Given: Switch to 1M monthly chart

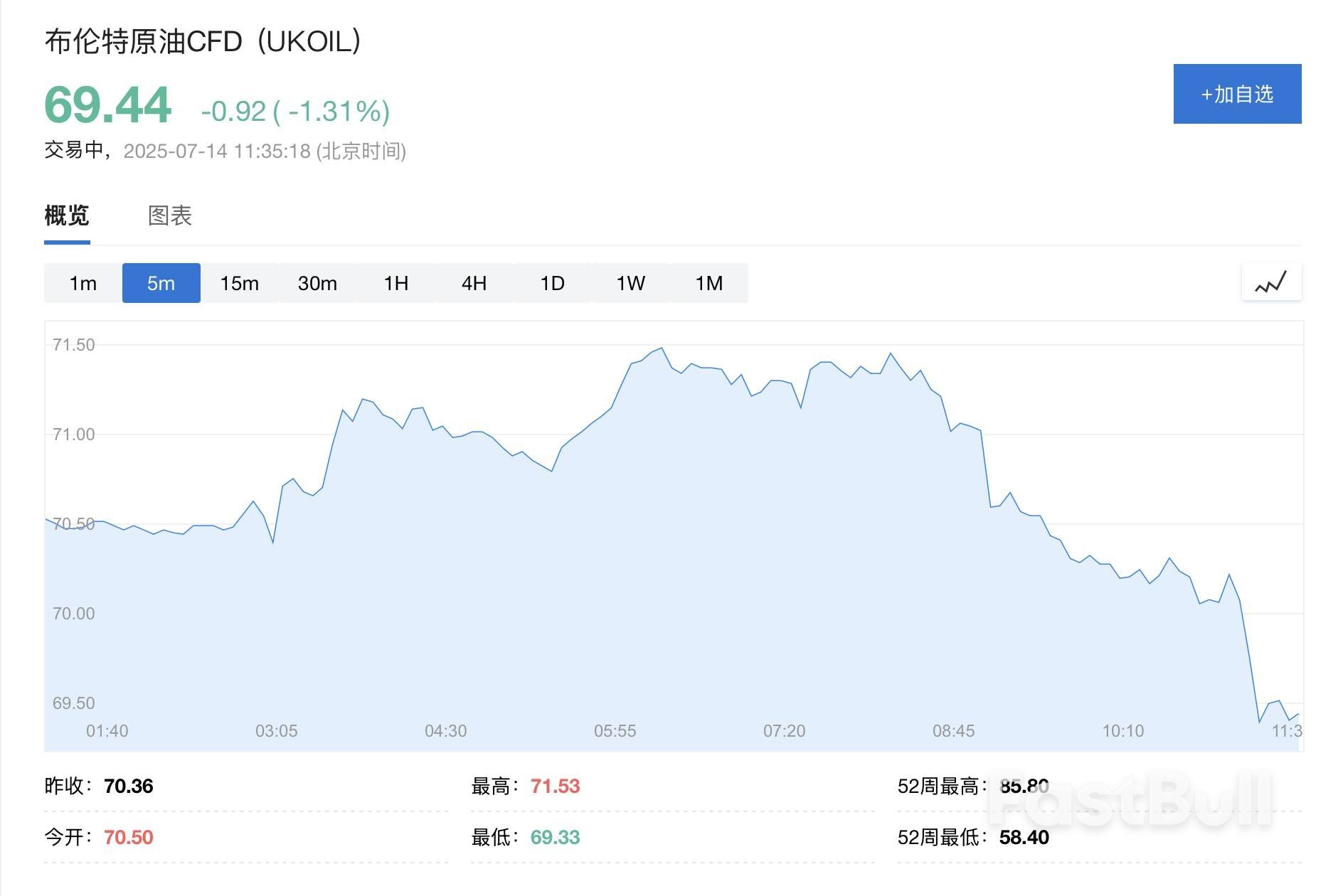Looking at the screenshot, I should point(709,283).
